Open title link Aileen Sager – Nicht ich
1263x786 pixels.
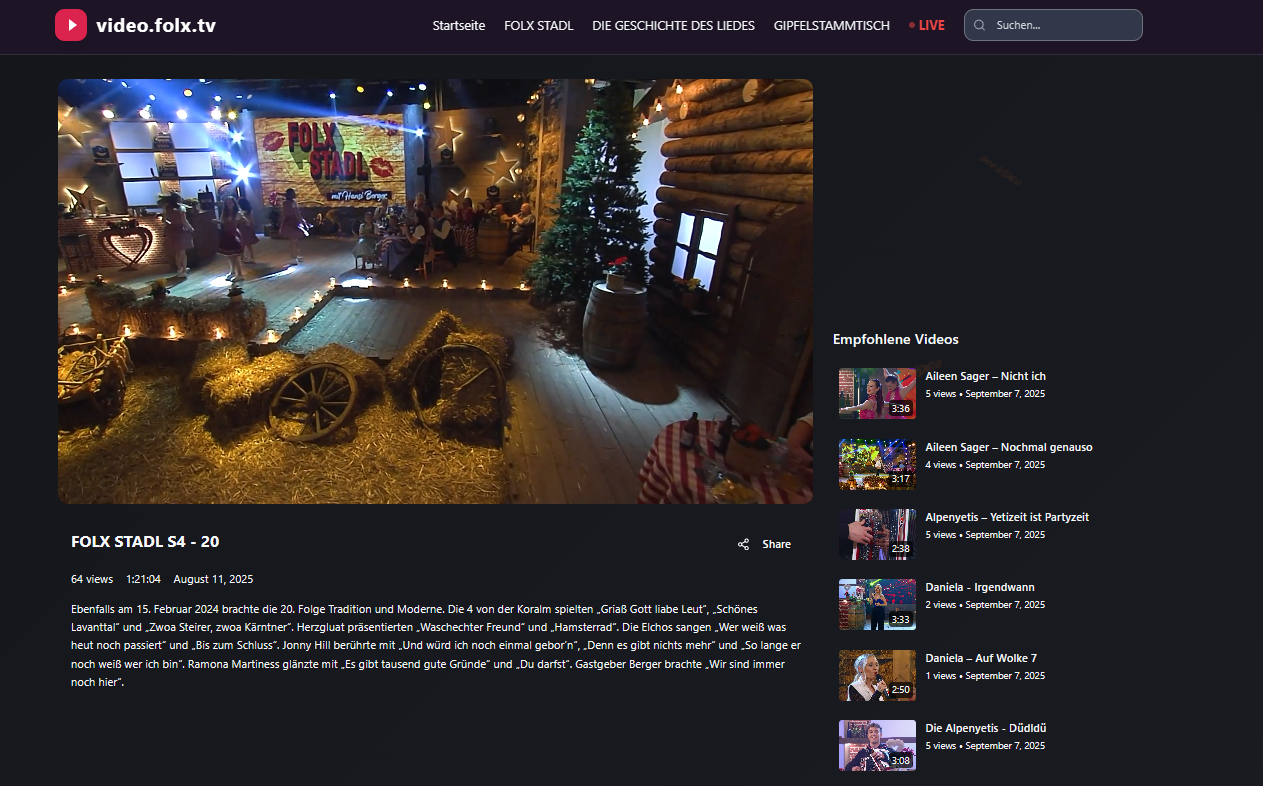pyautogui.click(x=985, y=376)
